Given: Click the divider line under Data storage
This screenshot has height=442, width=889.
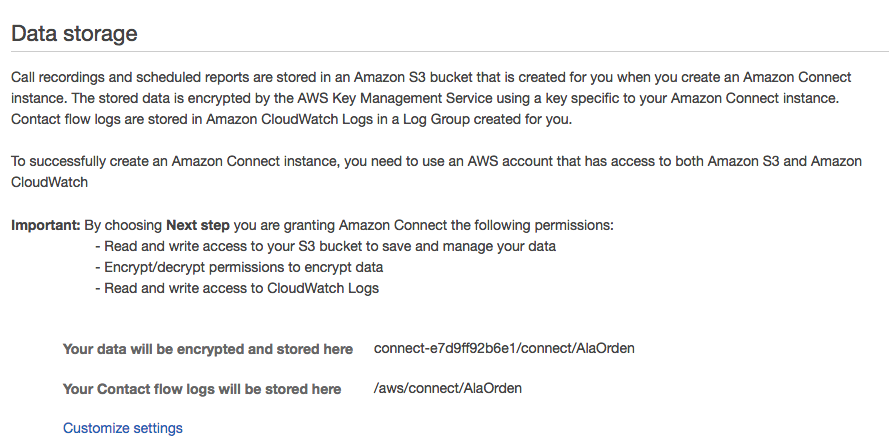Looking at the screenshot, I should click(444, 51).
